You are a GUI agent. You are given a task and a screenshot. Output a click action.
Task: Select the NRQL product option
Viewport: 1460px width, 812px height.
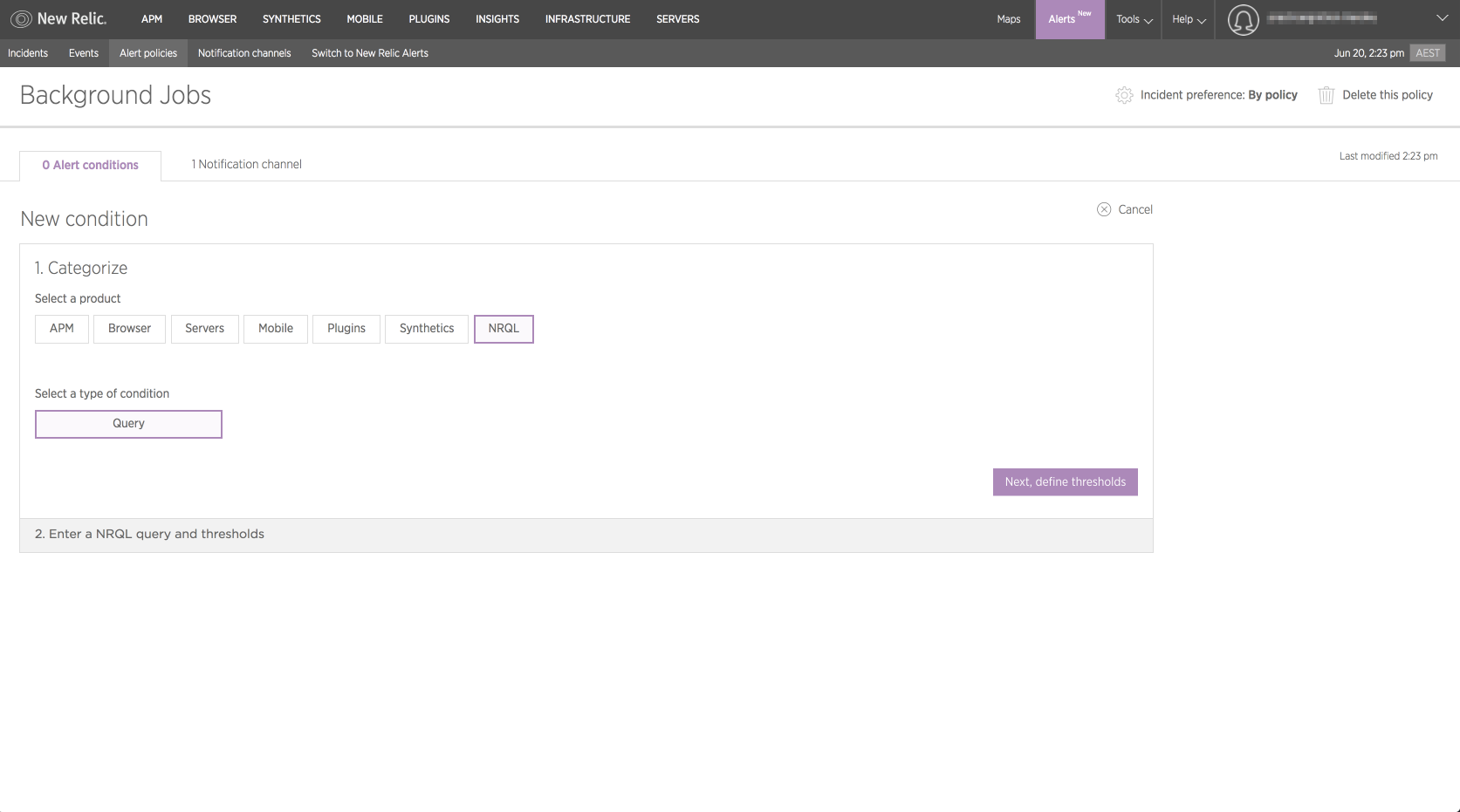[x=504, y=329]
